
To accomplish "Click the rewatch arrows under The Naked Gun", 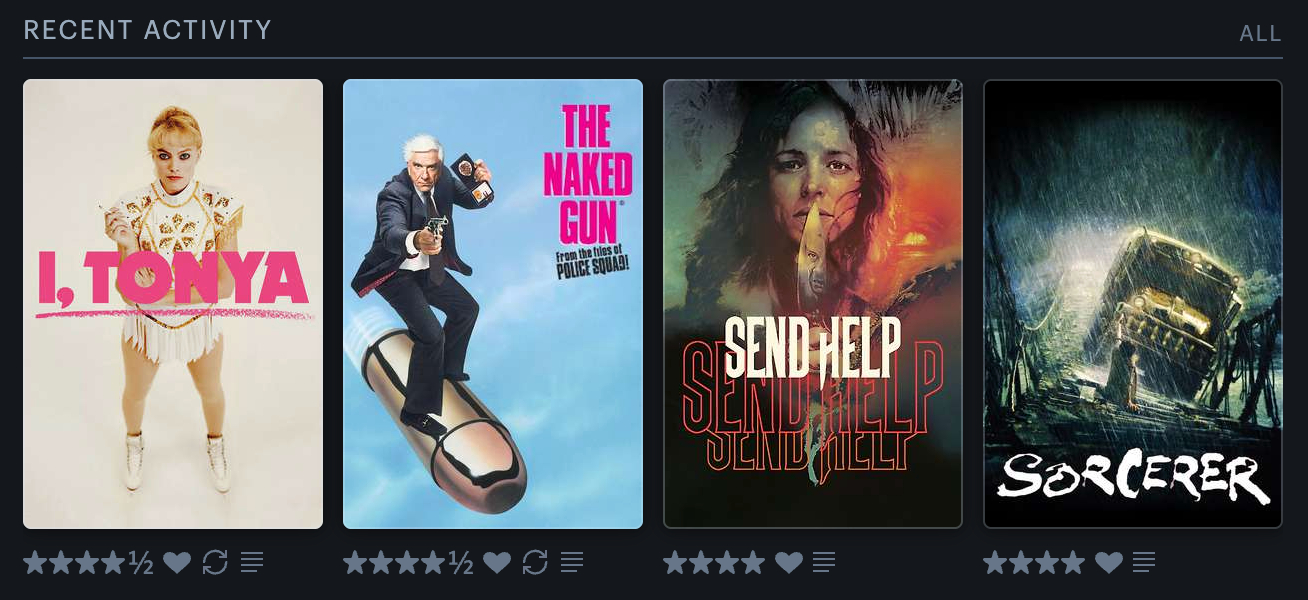I will click(x=535, y=563).
